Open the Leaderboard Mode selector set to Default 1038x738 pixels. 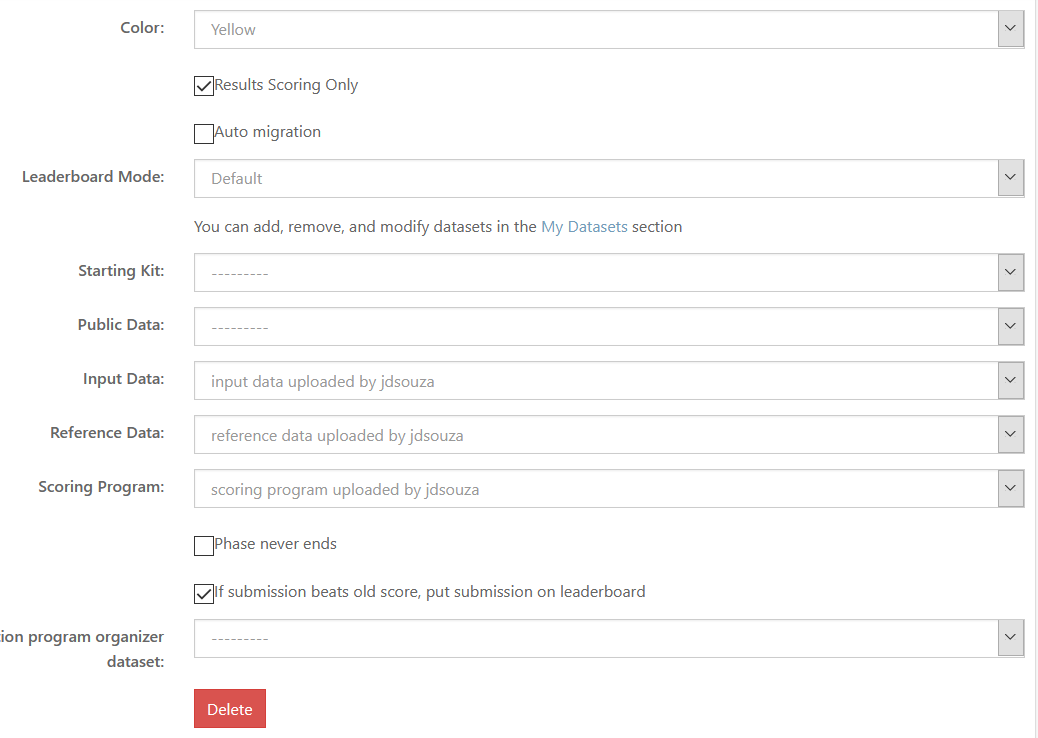[600, 177]
